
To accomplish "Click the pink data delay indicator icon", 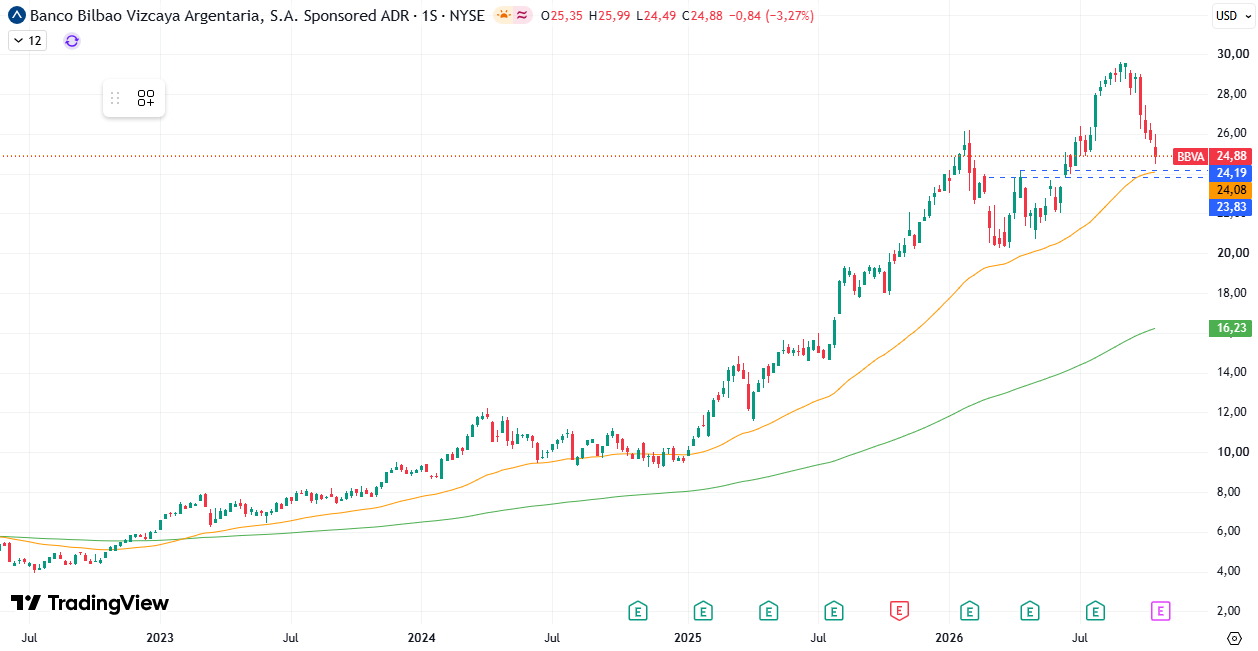I will (522, 15).
